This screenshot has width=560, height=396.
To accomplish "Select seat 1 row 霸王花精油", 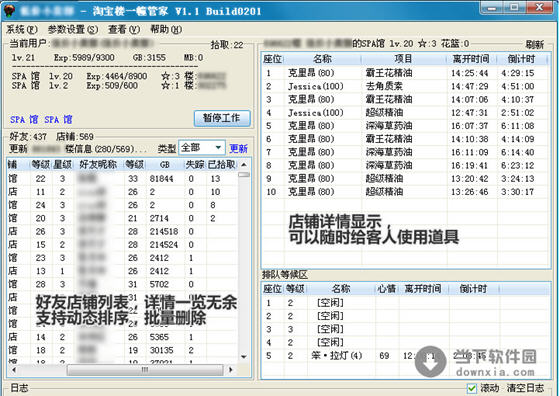I will [x=406, y=73].
